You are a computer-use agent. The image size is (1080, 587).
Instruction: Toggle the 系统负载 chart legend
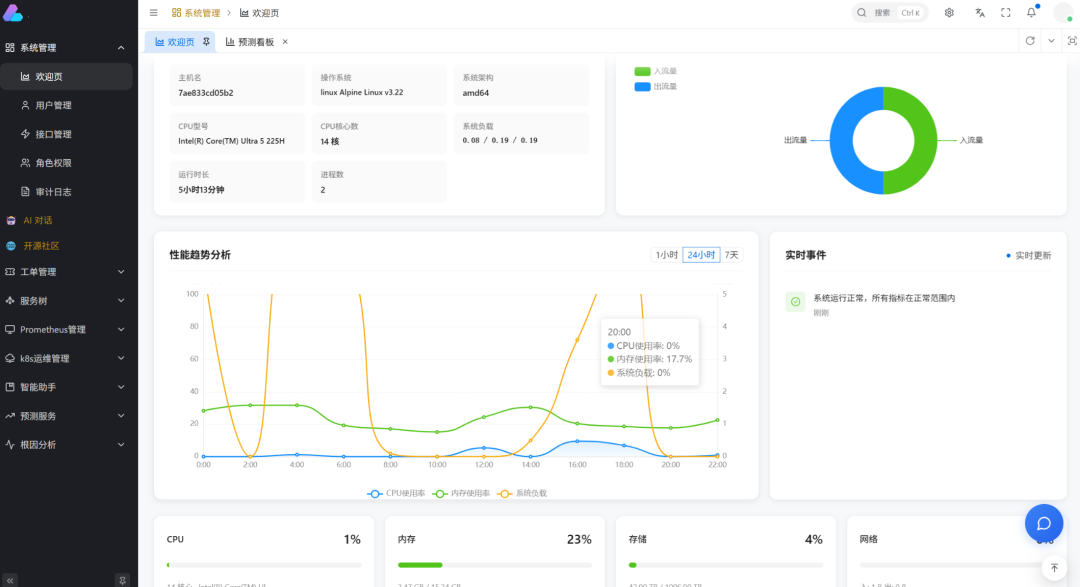pos(522,493)
